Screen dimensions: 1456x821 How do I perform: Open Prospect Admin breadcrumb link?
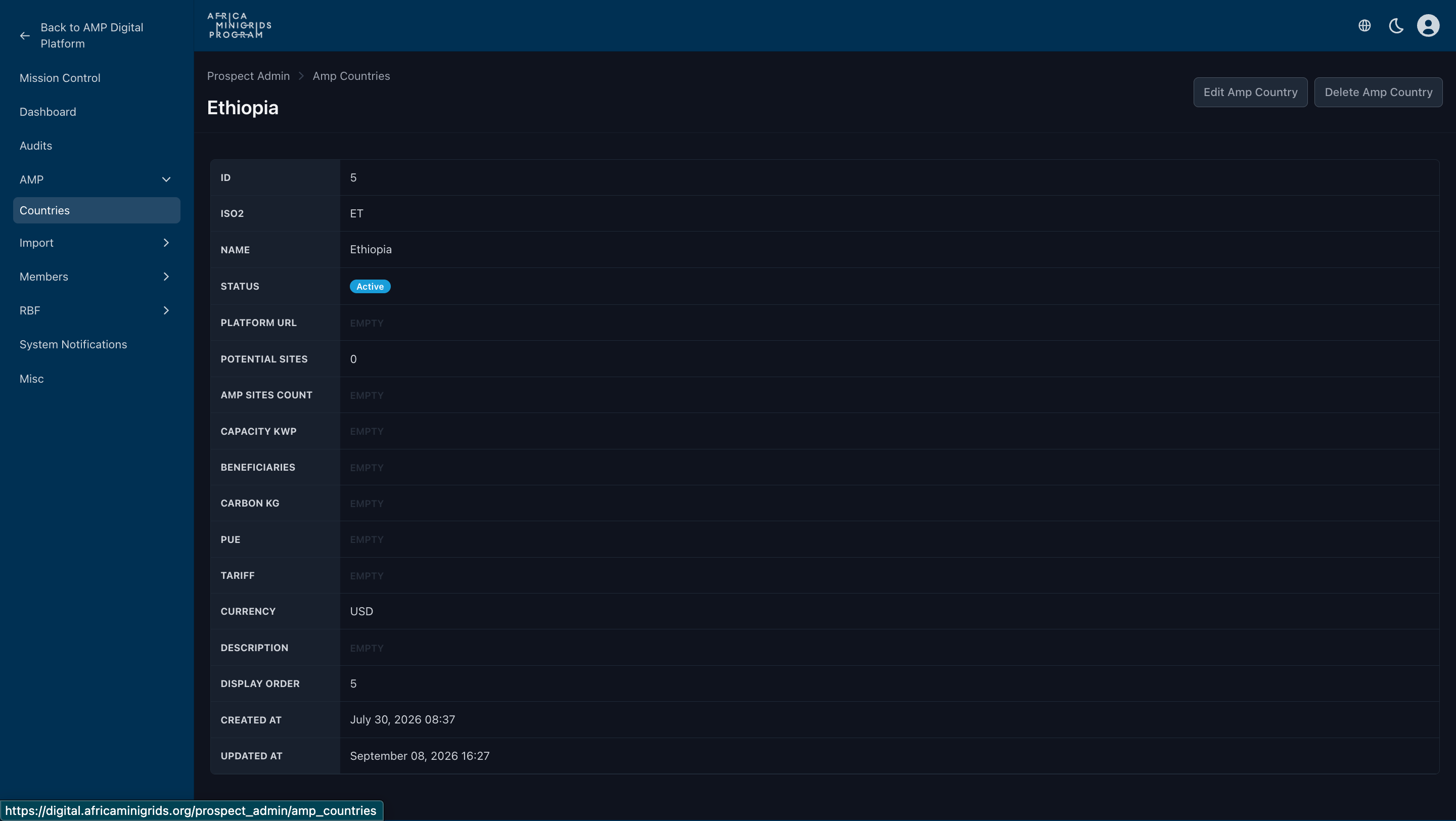248,76
